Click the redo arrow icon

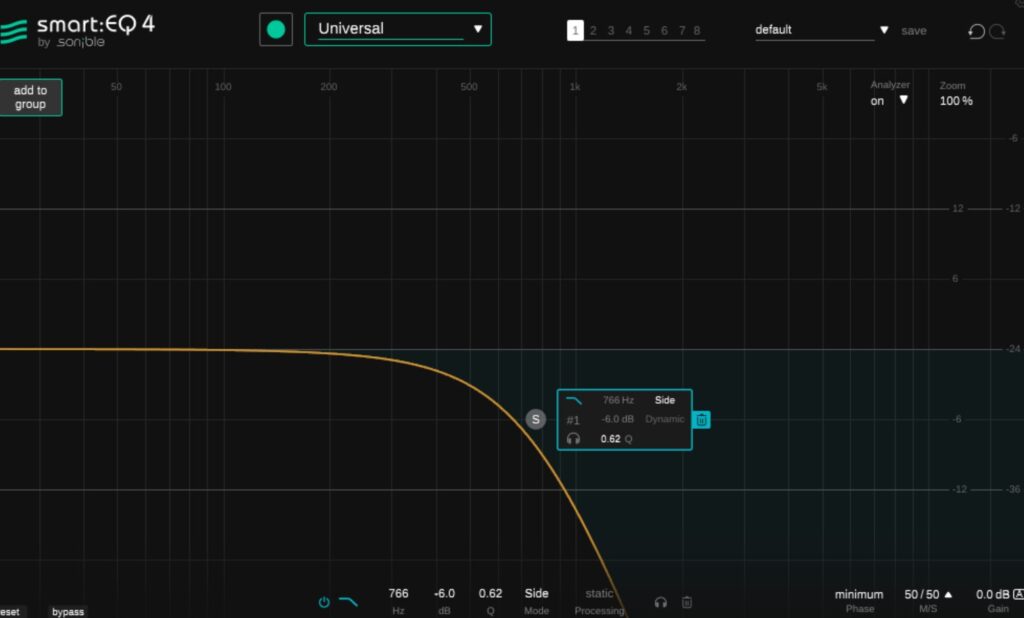point(997,31)
